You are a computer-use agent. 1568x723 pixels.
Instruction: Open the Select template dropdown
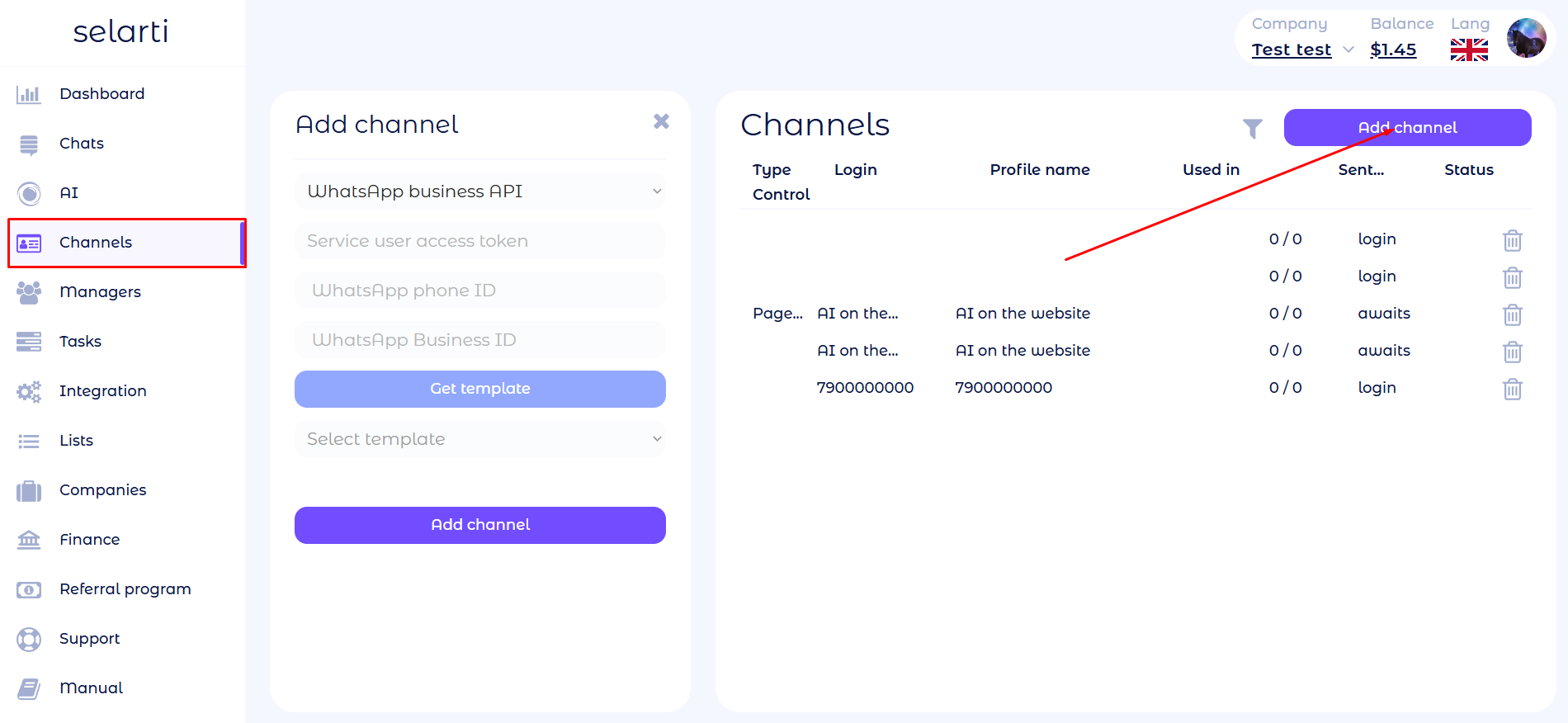(x=479, y=439)
